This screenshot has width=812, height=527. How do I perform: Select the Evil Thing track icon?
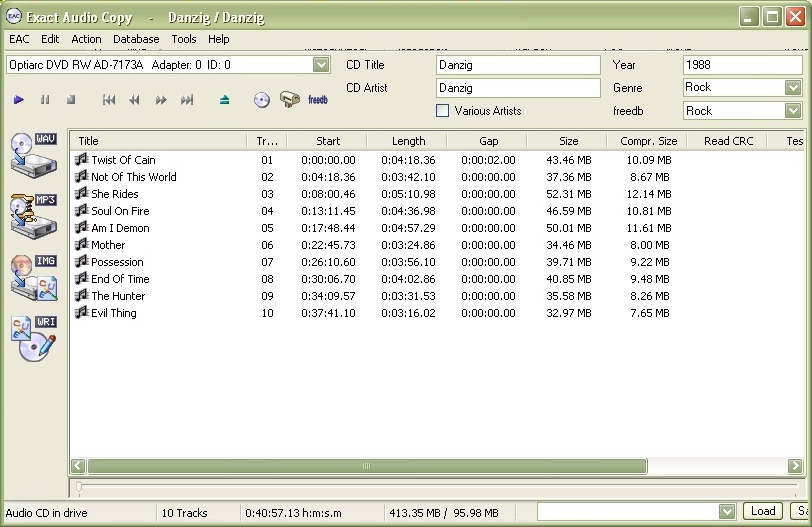pyautogui.click(x=81, y=312)
